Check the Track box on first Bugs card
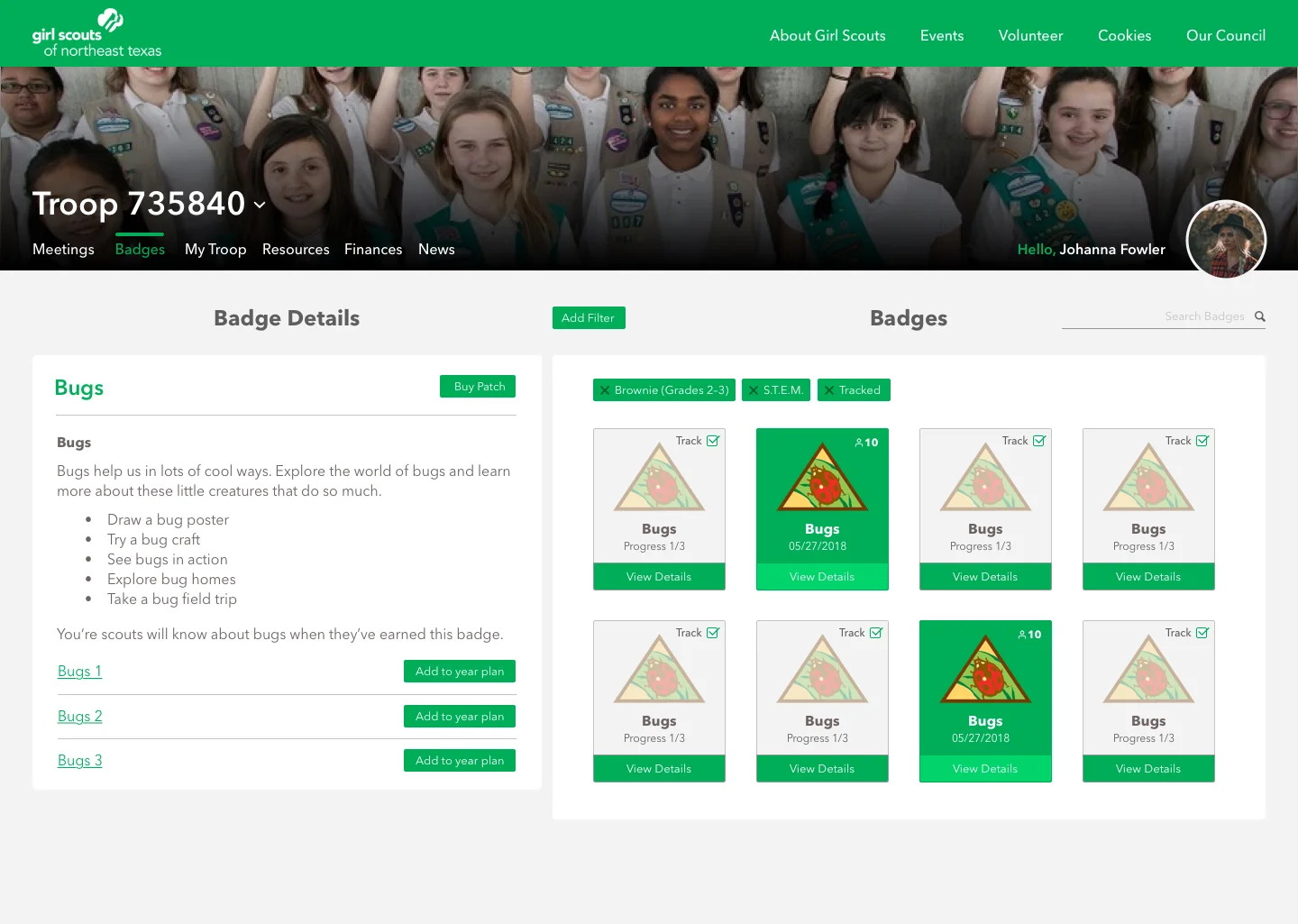The image size is (1298, 924). (712, 440)
